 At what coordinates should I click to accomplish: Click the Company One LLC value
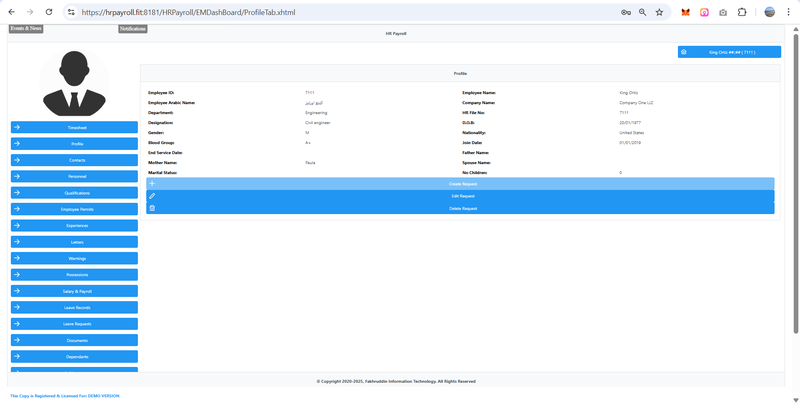coord(636,103)
